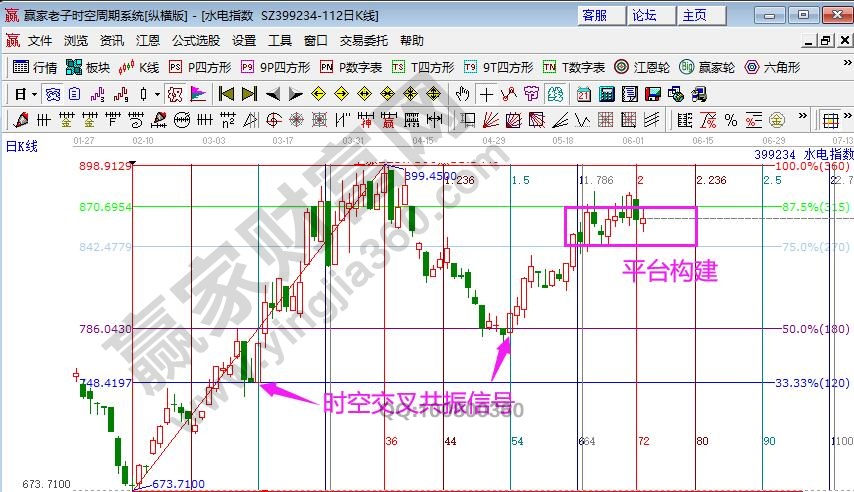Open the 公式选股 menu
This screenshot has height=492, width=854.
[196, 41]
